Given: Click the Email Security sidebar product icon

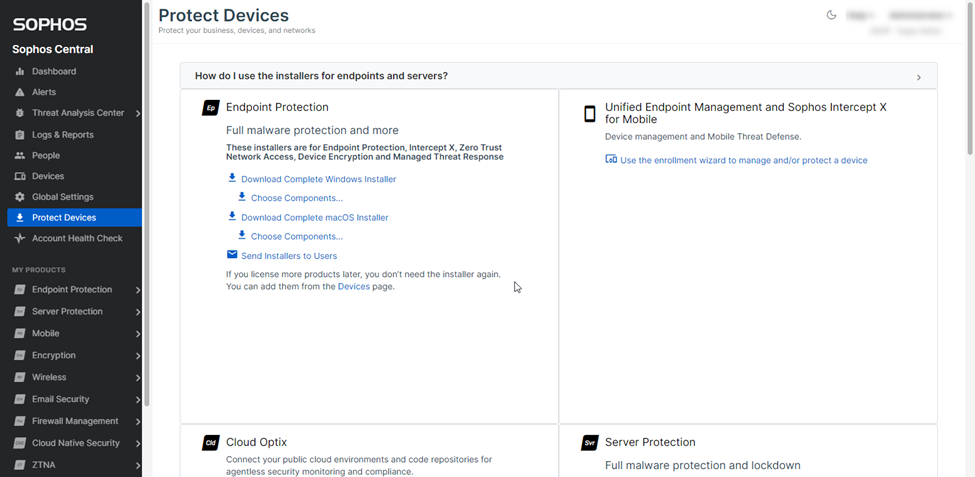Looking at the screenshot, I should point(20,399).
